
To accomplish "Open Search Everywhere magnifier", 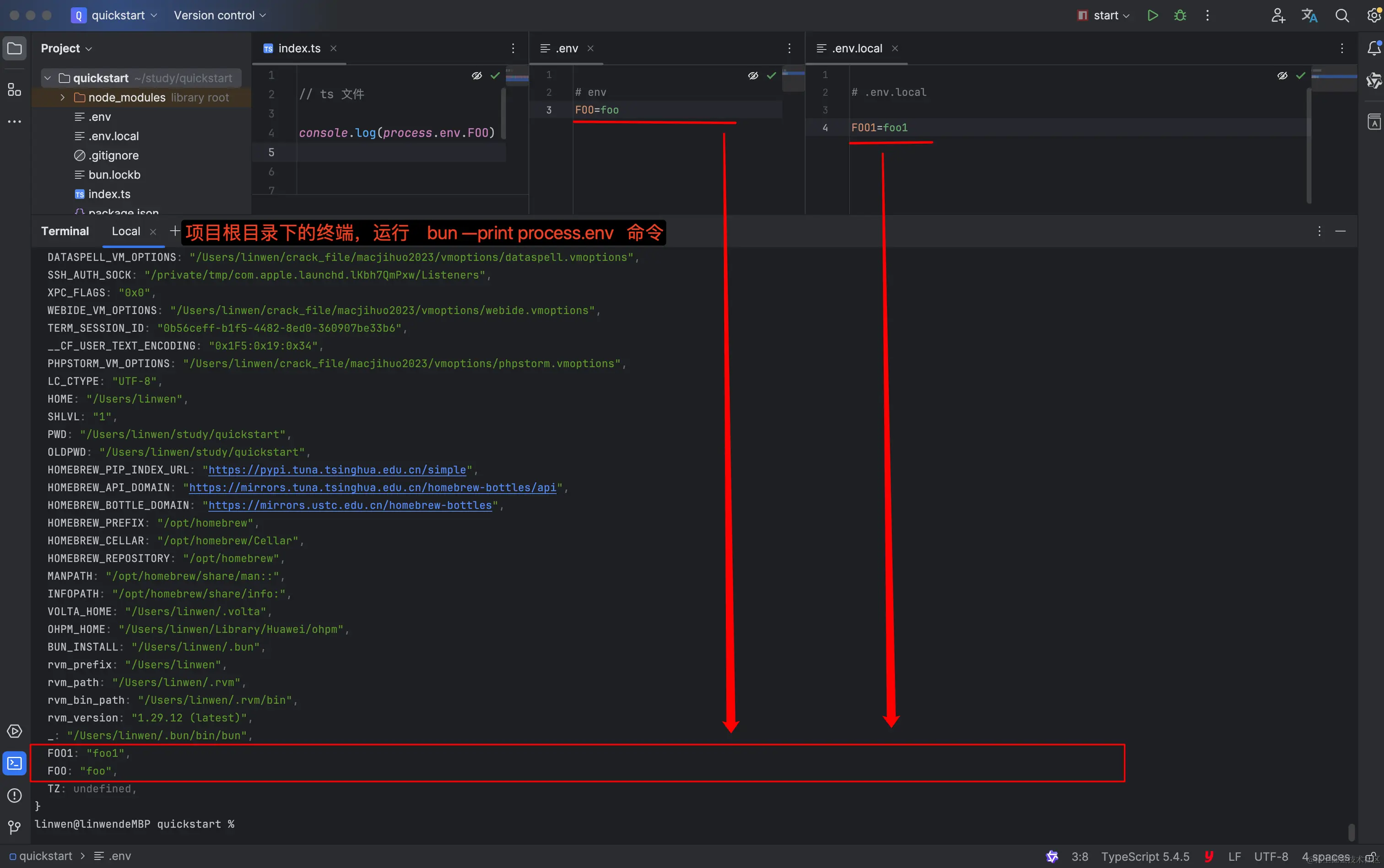I will tap(1341, 16).
